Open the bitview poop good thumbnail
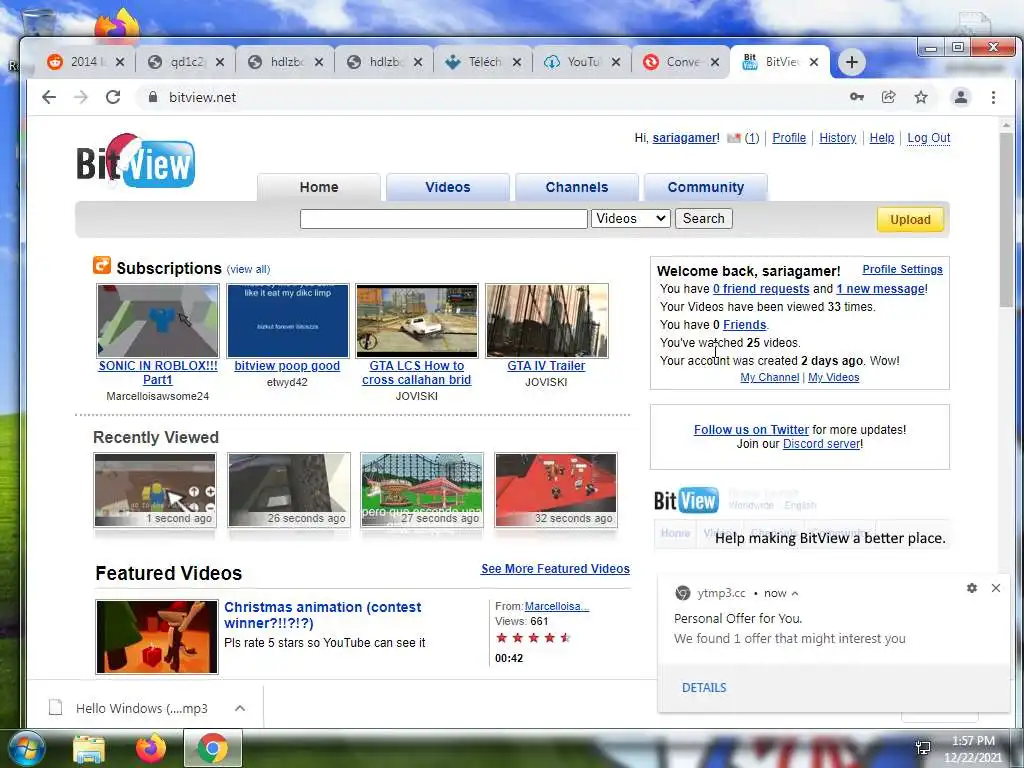 point(287,321)
